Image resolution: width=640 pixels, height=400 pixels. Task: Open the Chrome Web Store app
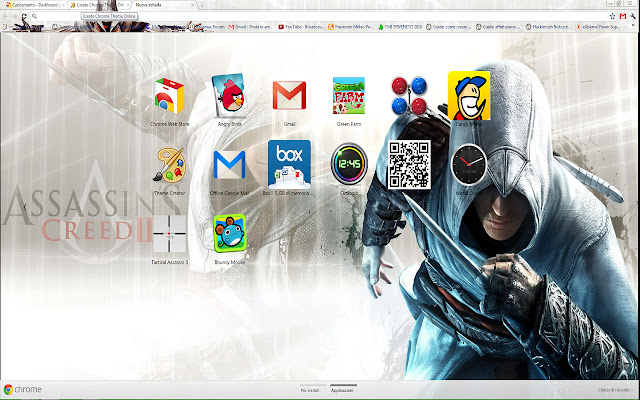169,96
